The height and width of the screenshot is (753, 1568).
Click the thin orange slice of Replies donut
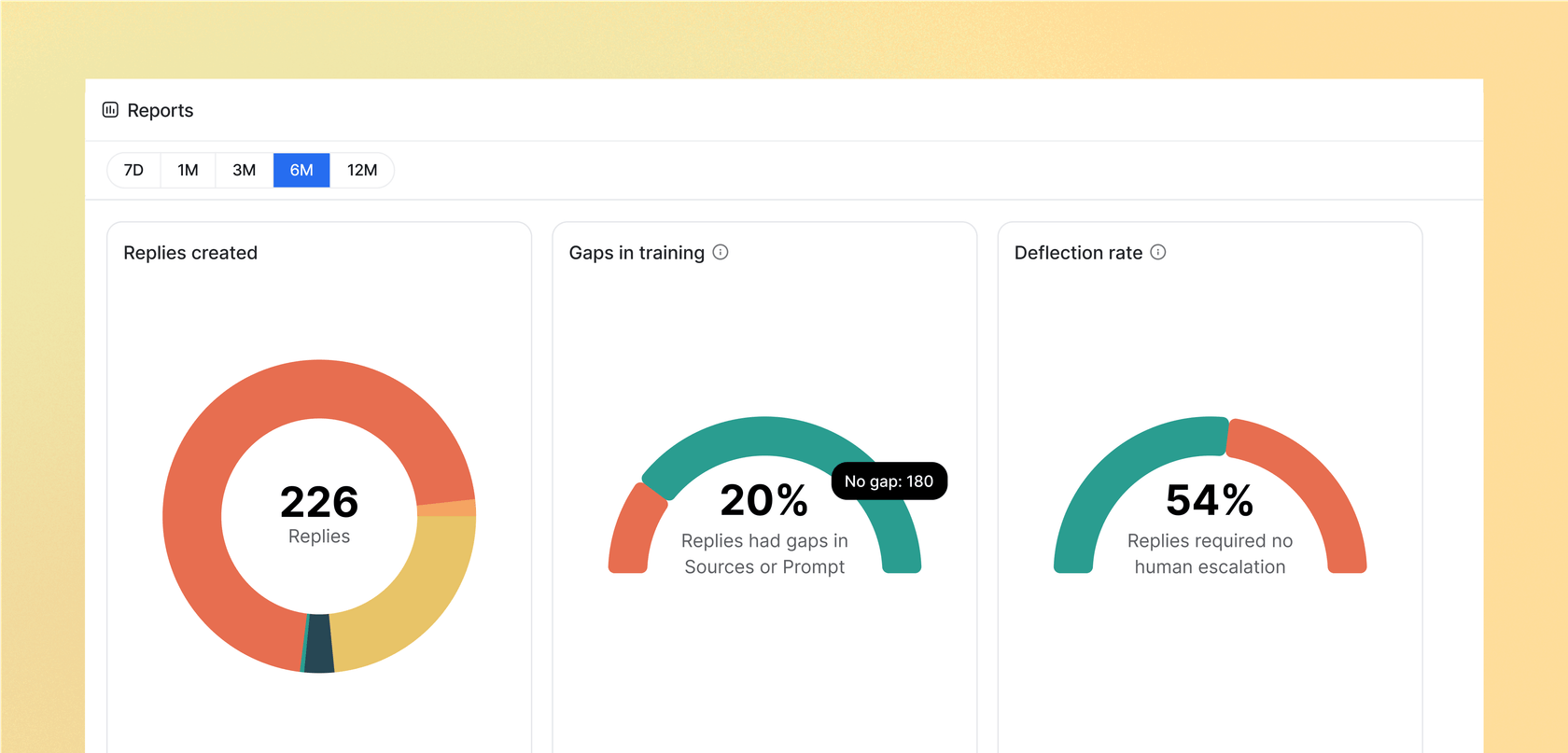[x=446, y=509]
